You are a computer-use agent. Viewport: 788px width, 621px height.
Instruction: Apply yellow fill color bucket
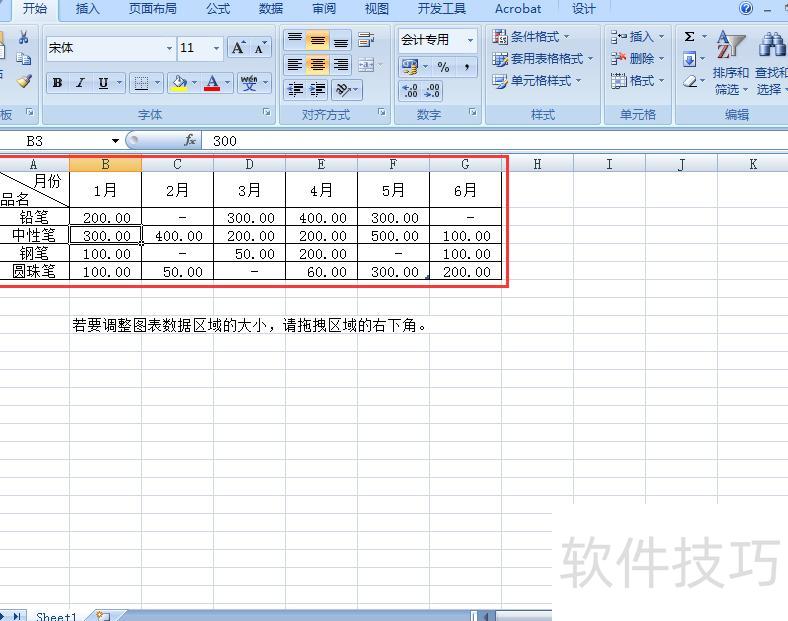(x=179, y=82)
